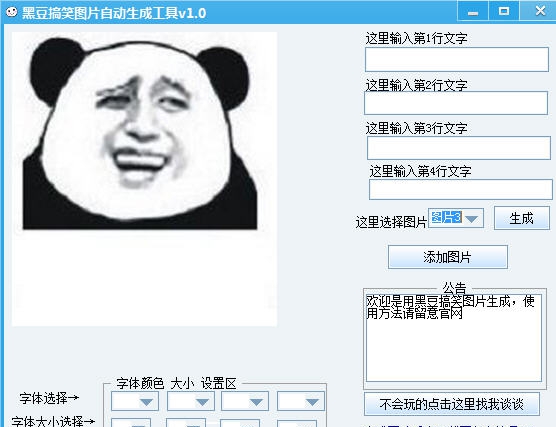The height and width of the screenshot is (427, 556).
Task: Click the 这里输入第3行文字 label
Action: 416,128
